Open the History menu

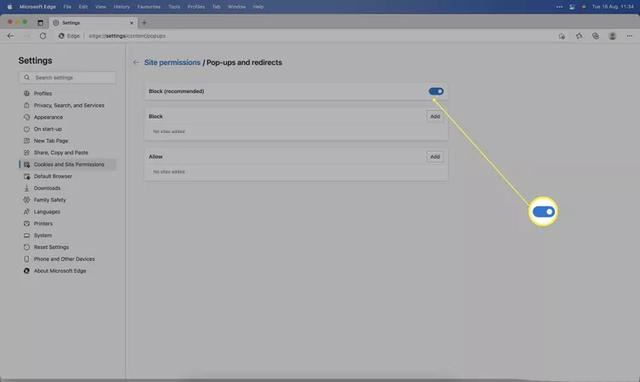click(122, 7)
